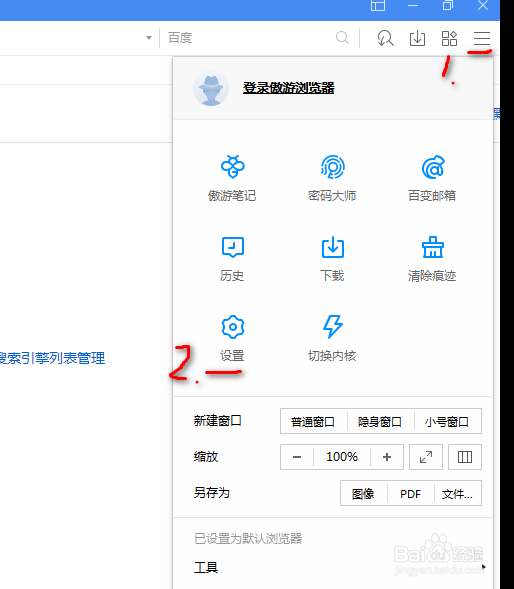514x589 pixels.
Task: Click the user avatar icon
Action: (211, 88)
